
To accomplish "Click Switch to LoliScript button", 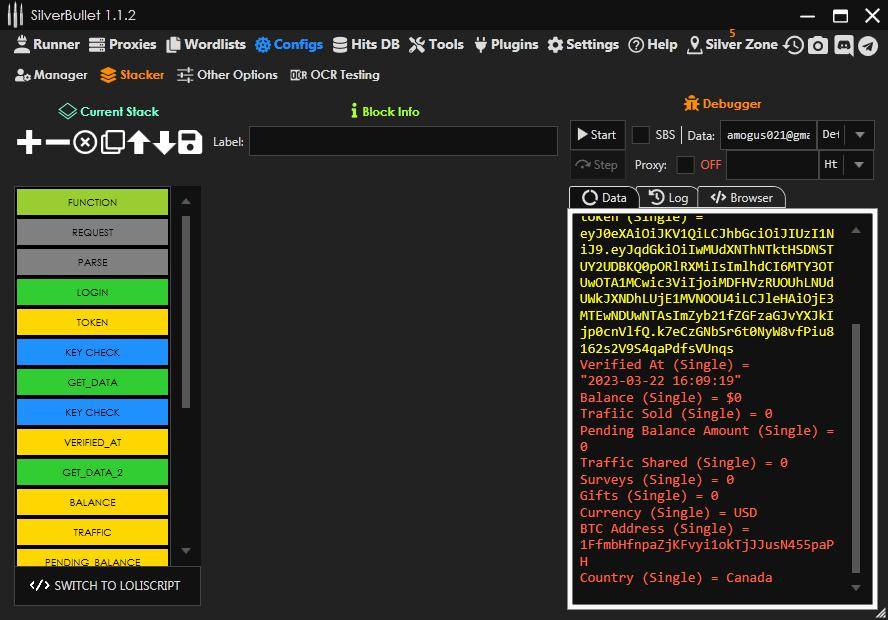I will tap(107, 586).
